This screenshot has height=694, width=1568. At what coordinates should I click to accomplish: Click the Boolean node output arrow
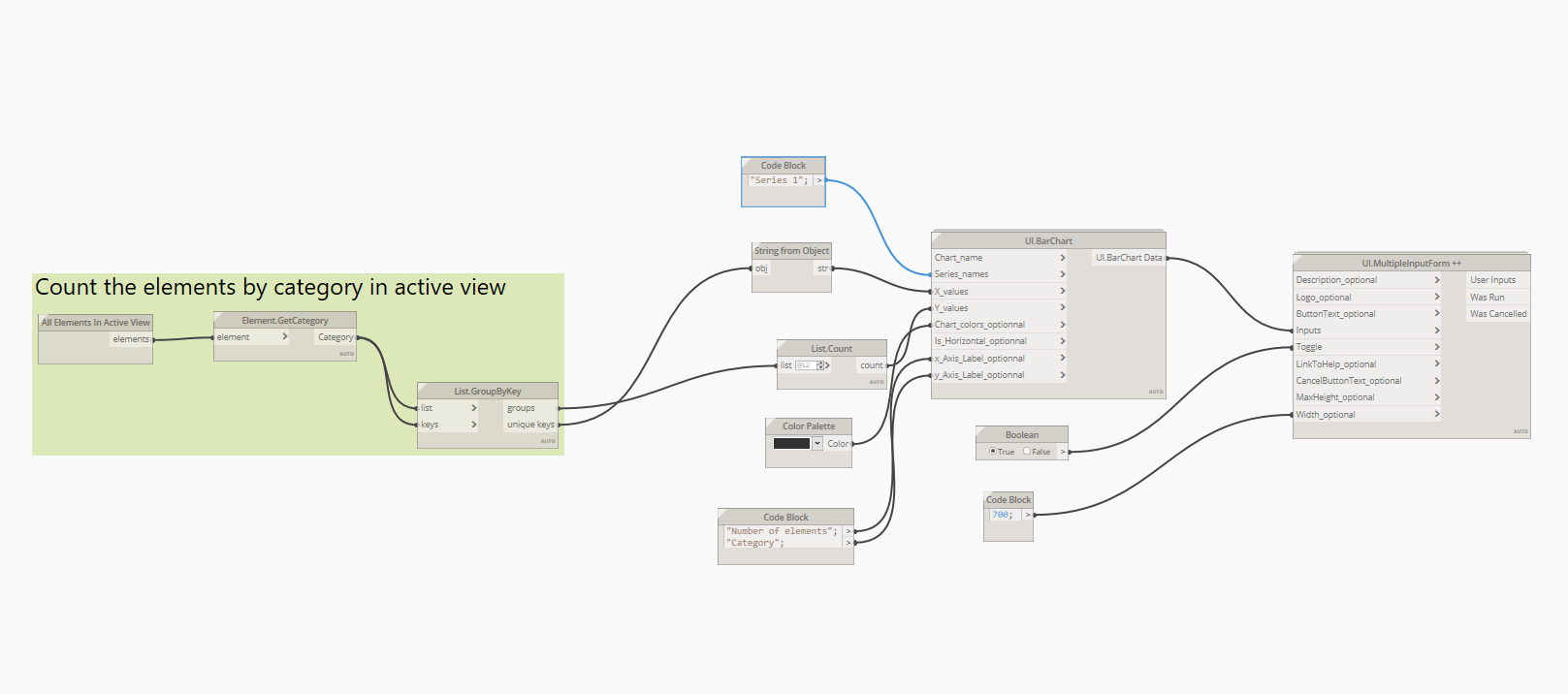(x=1063, y=452)
